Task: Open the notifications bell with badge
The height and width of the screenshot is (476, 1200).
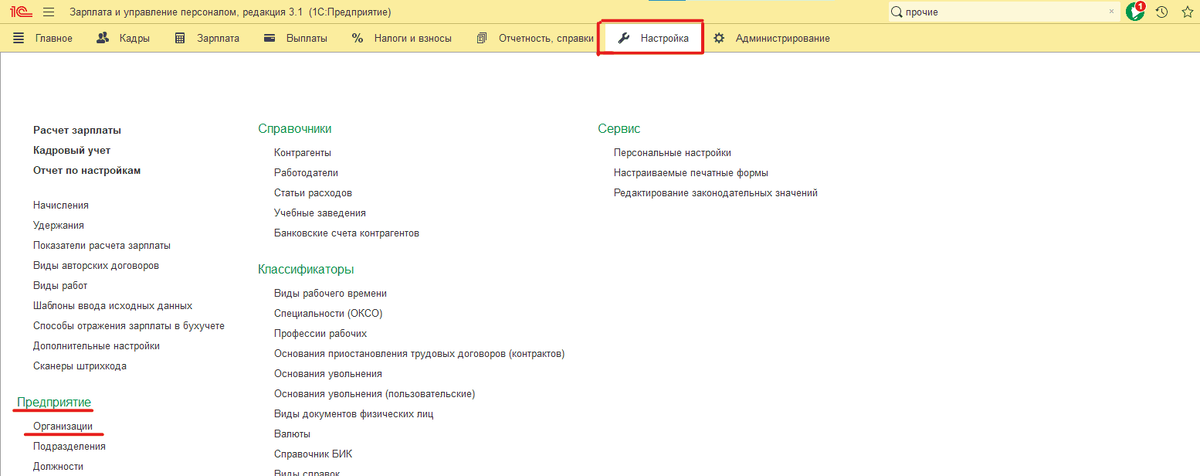Action: point(1135,12)
